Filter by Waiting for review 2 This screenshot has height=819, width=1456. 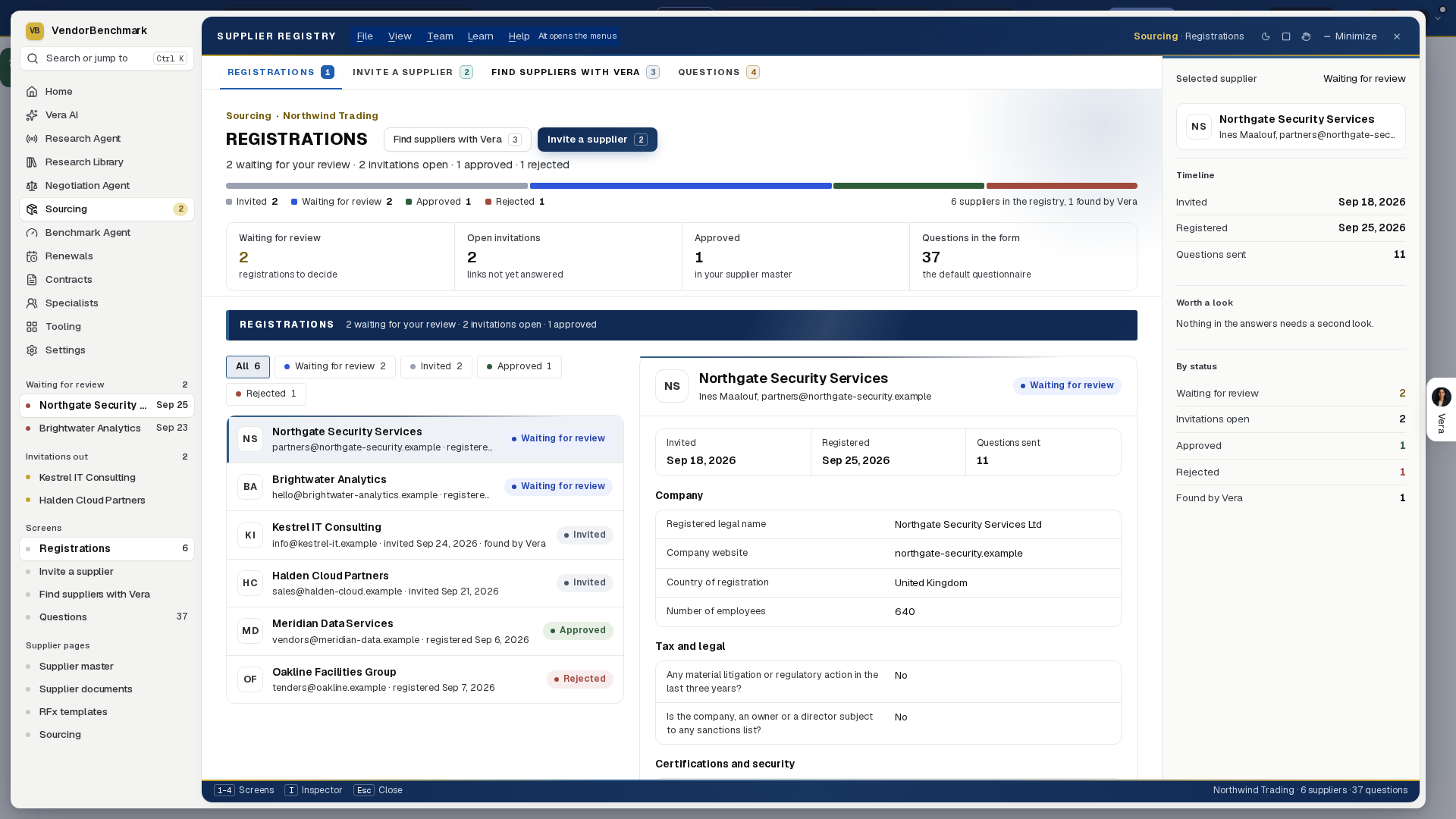[334, 367]
